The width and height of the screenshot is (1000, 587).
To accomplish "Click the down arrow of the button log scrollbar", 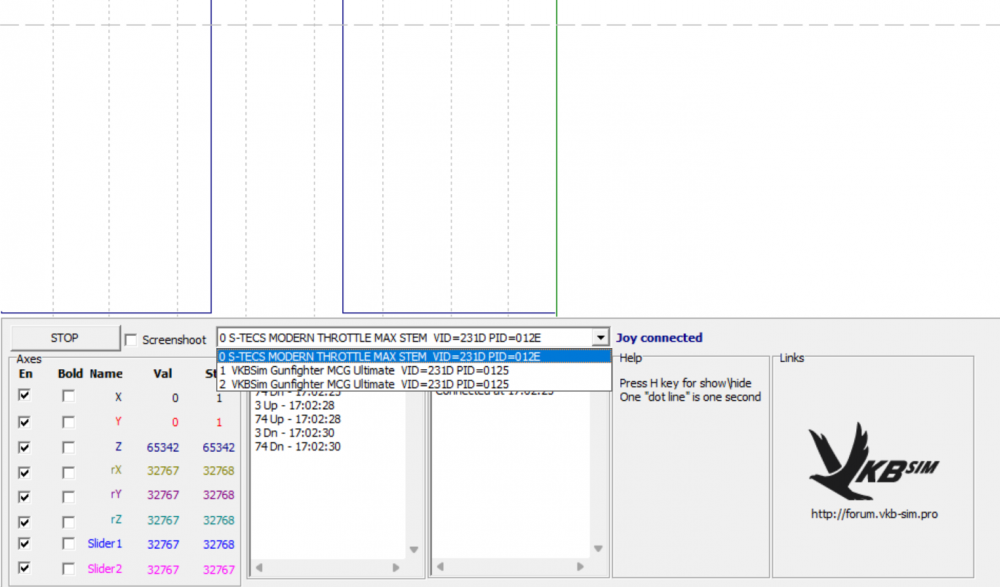I will pyautogui.click(x=413, y=549).
